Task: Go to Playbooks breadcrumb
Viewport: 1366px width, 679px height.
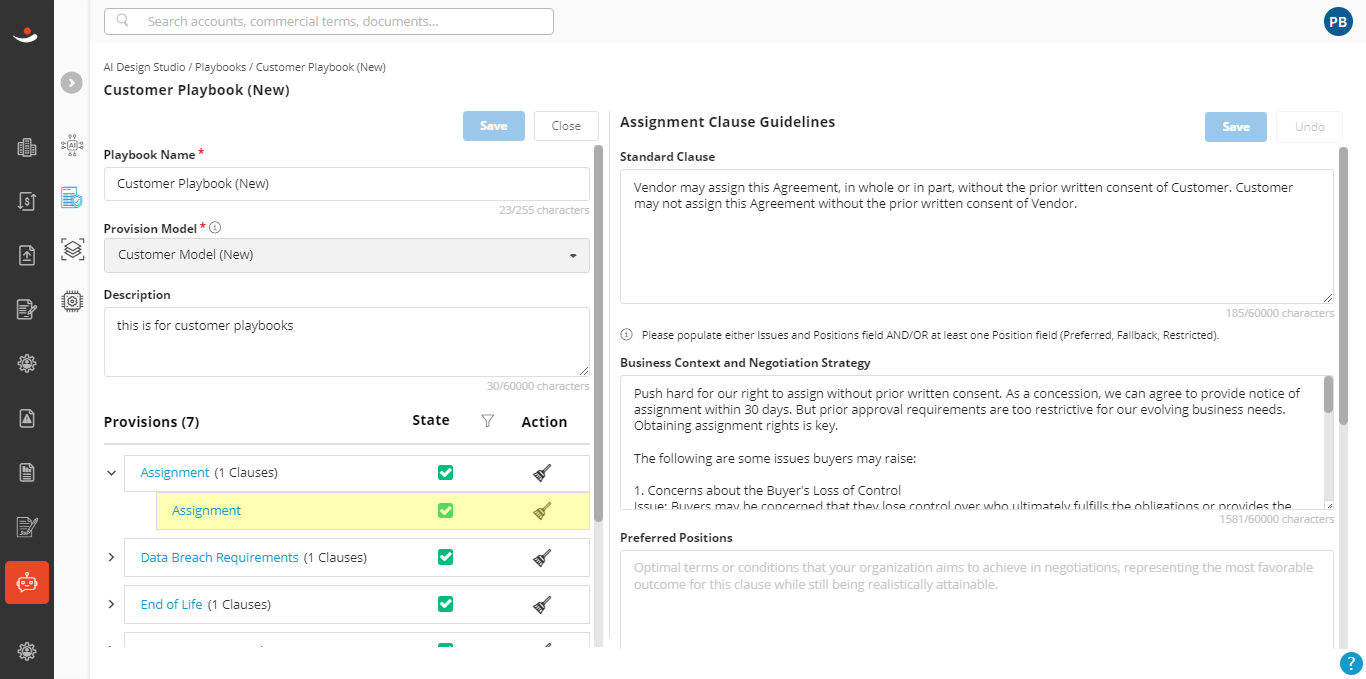Action: coord(220,67)
